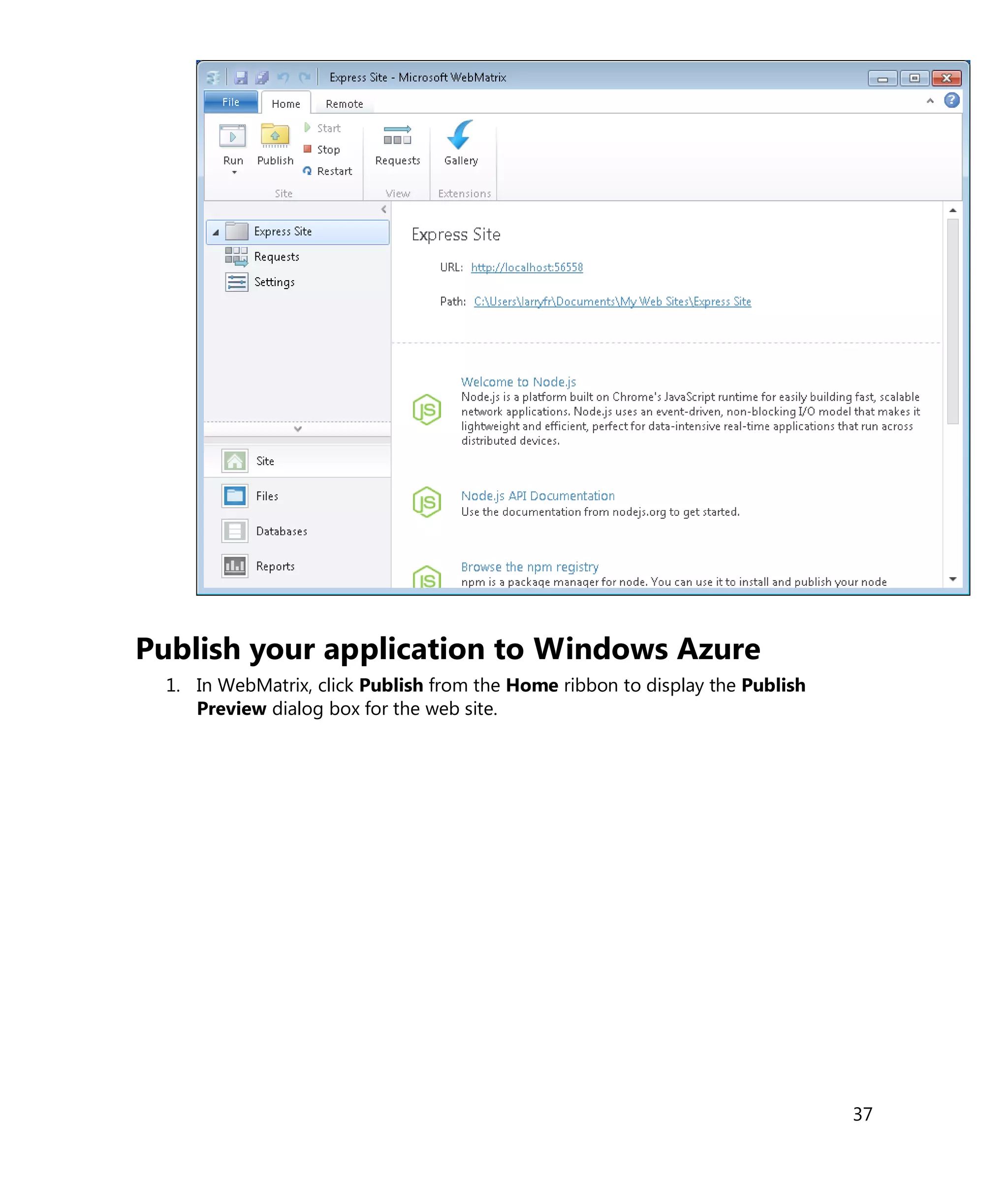Screen dimensions: 1008x1183
Task: Click Node.js logo beside API Documentation
Action: tap(427, 503)
